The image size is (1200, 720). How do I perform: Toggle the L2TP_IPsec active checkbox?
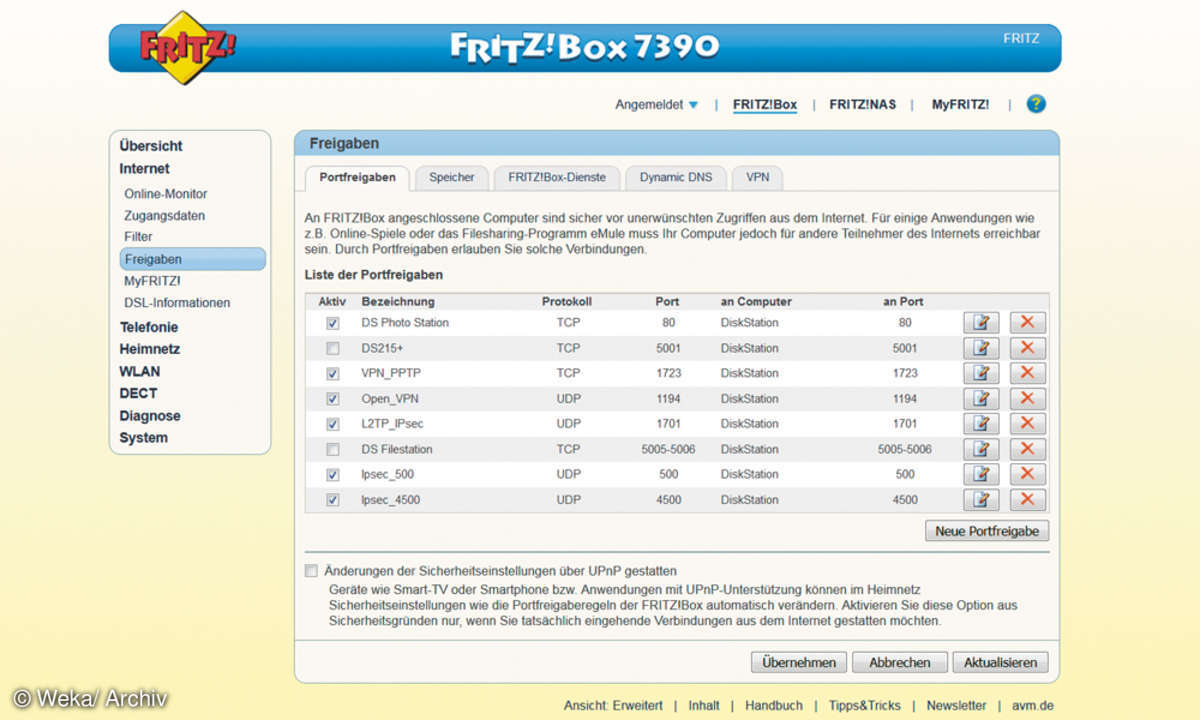click(x=332, y=424)
